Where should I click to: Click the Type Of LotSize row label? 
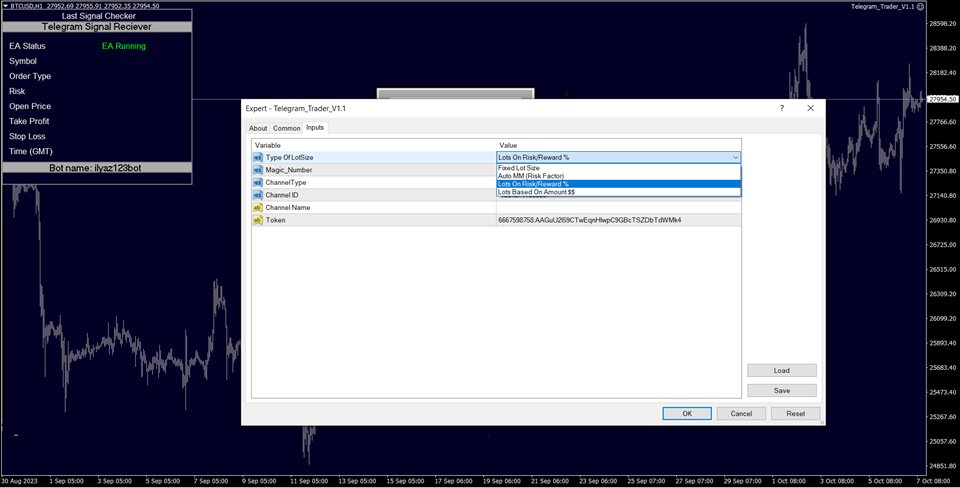(289, 157)
